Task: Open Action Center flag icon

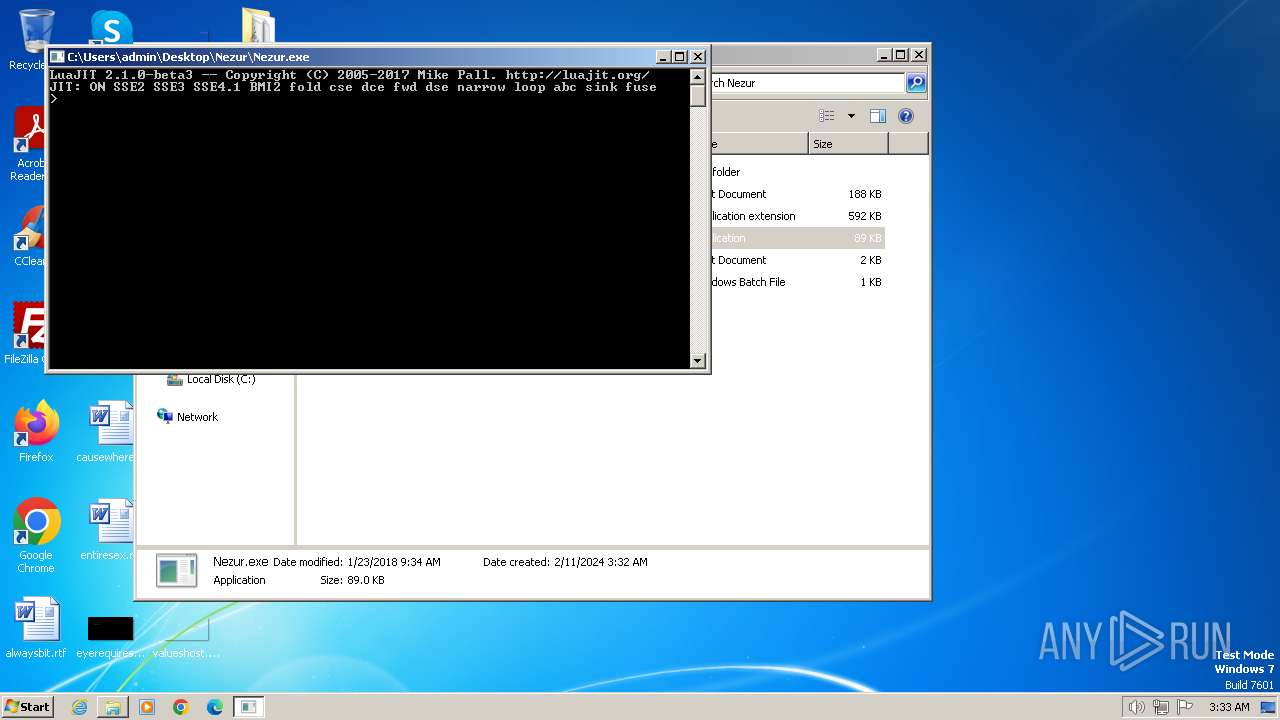Action: tap(1184, 707)
